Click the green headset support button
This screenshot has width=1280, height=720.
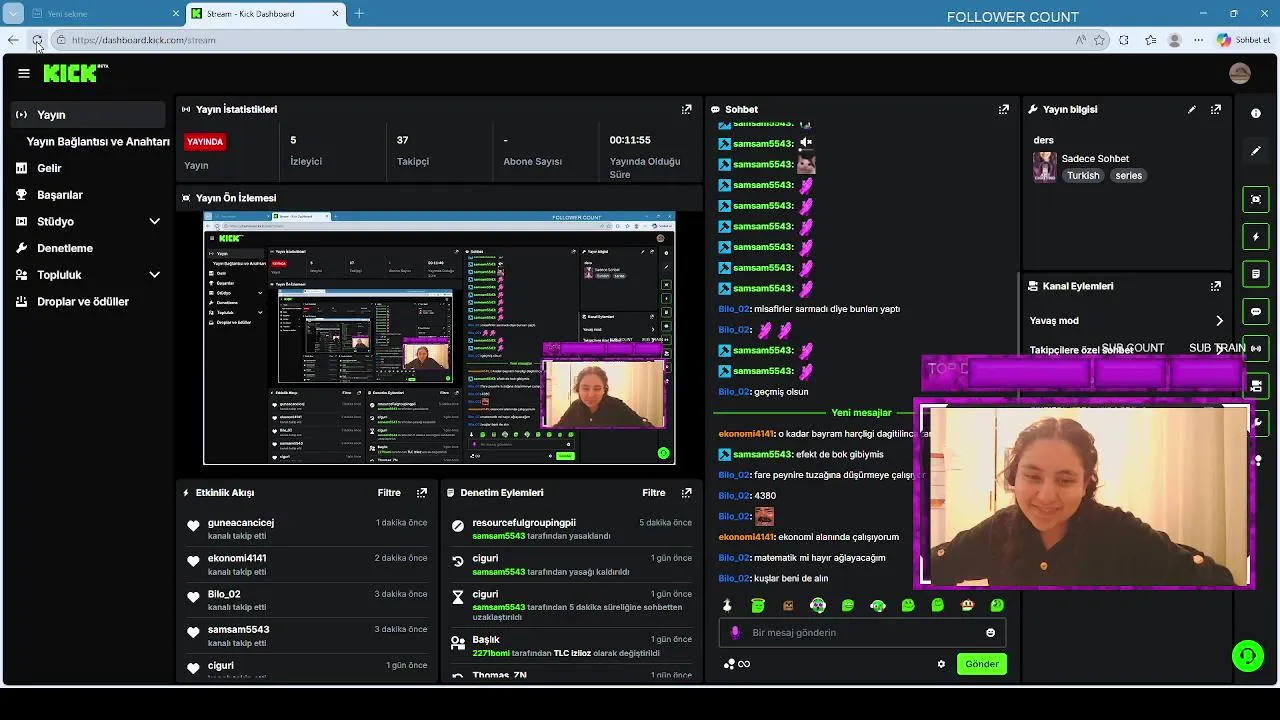1247,656
